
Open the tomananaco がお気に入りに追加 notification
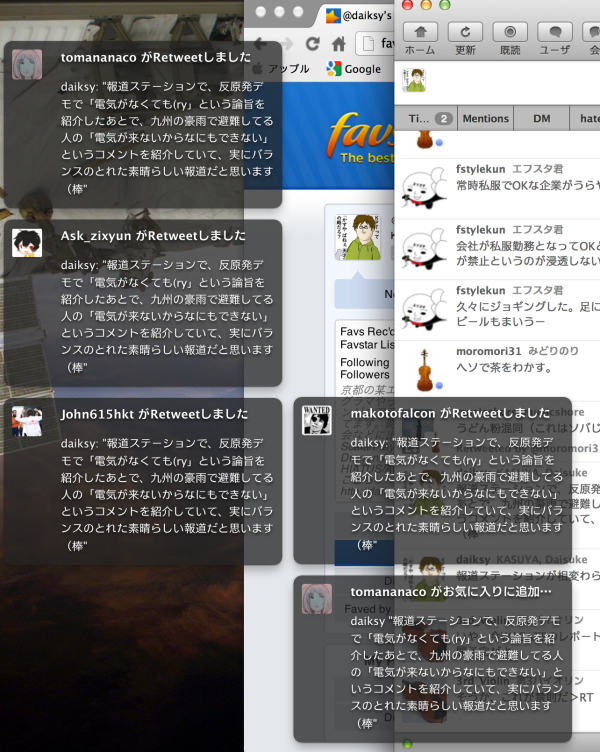pos(433,659)
